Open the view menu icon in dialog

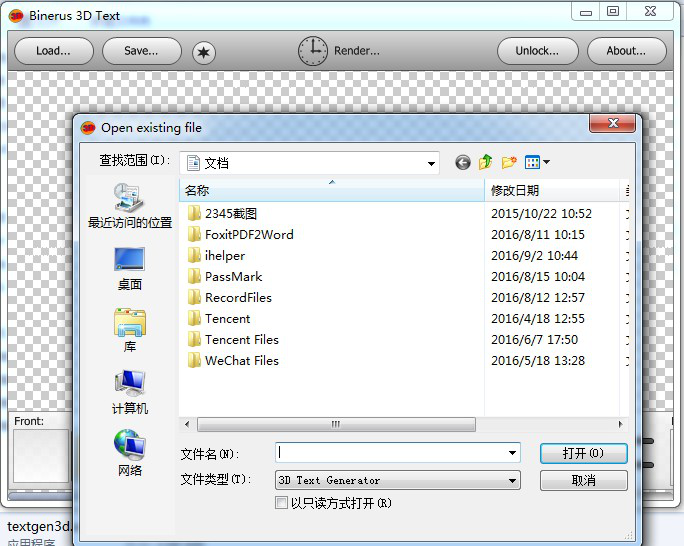click(537, 163)
